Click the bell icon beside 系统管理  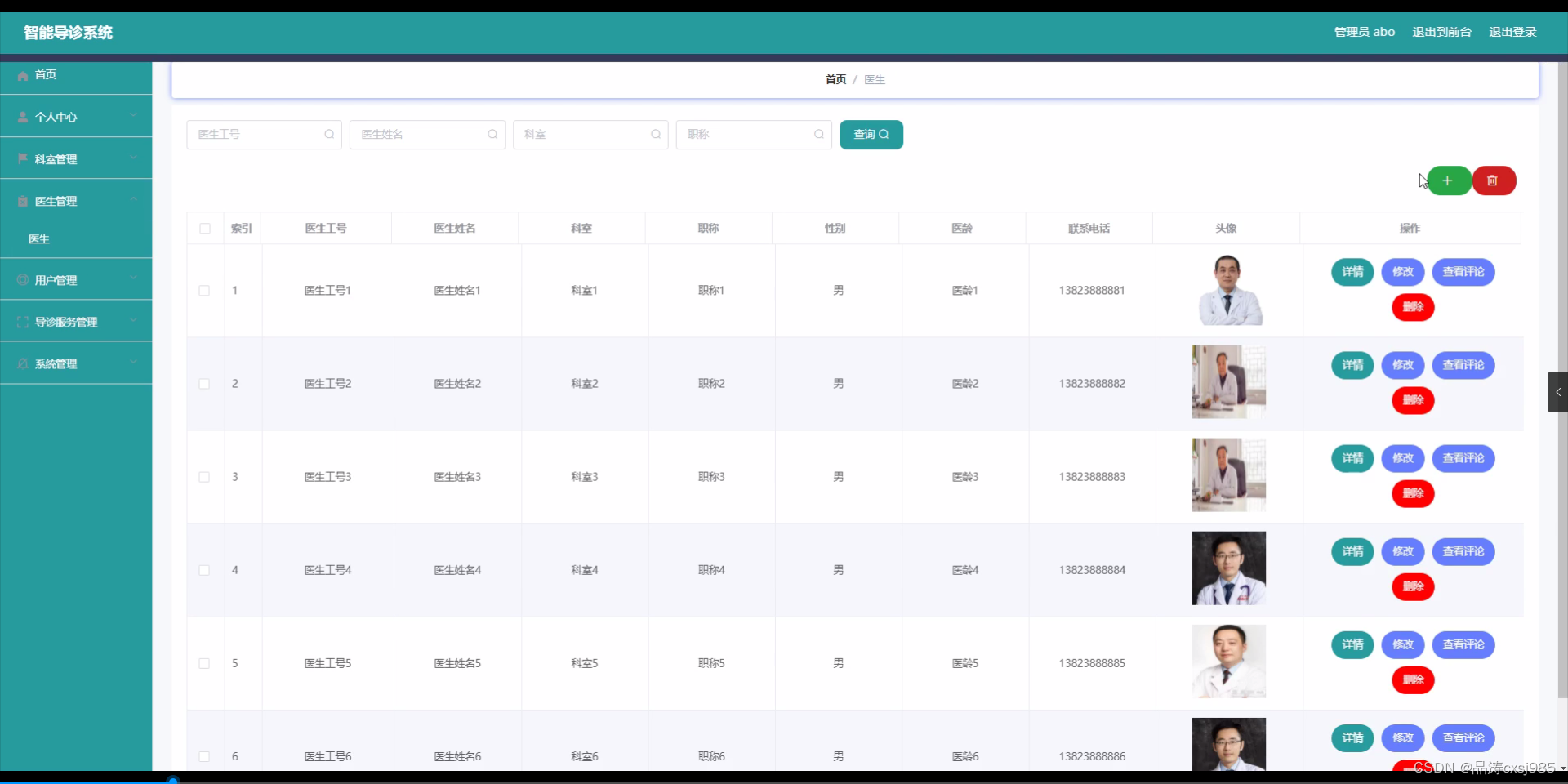click(x=22, y=363)
